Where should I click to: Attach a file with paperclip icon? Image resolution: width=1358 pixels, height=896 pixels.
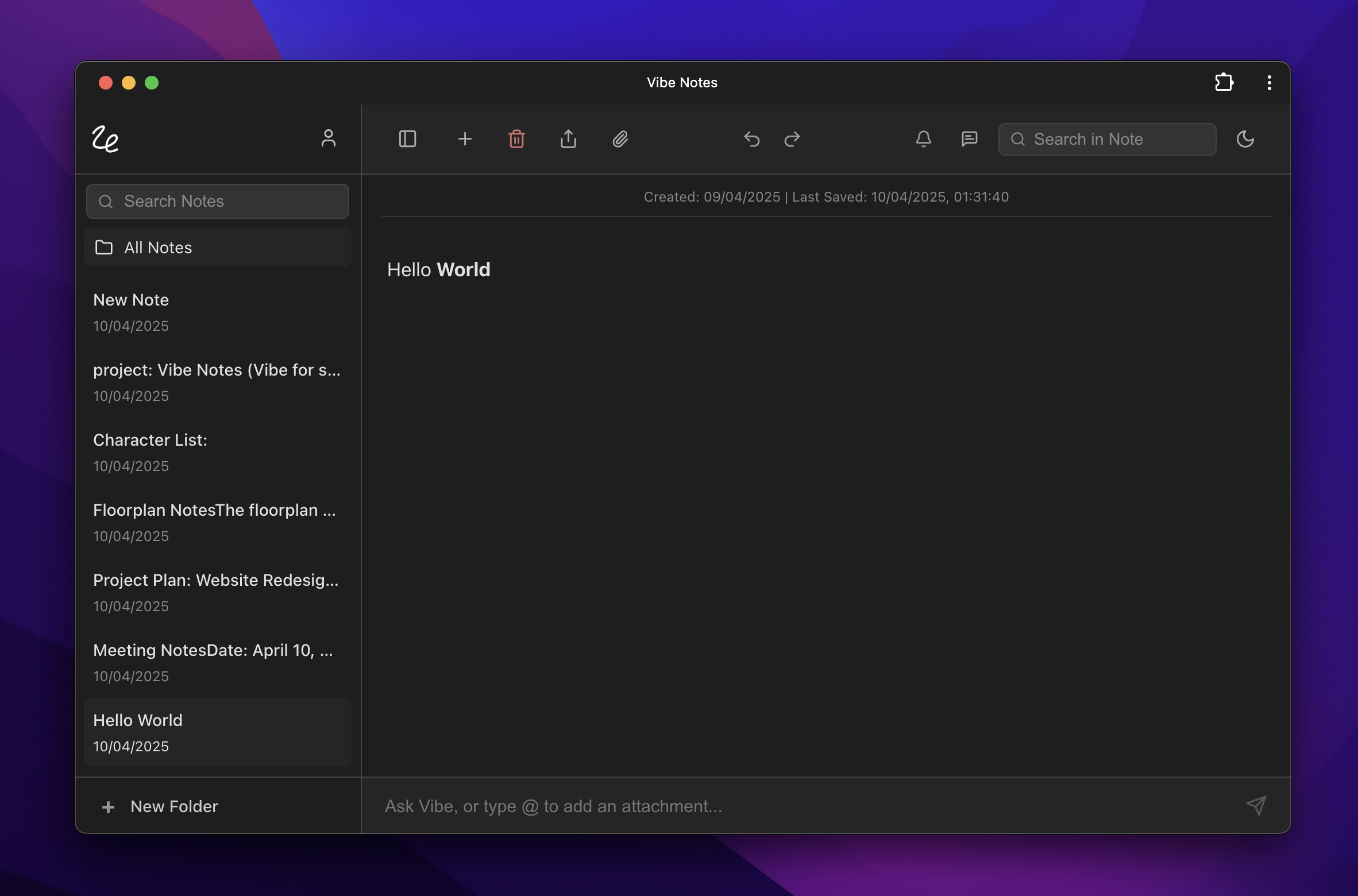620,139
